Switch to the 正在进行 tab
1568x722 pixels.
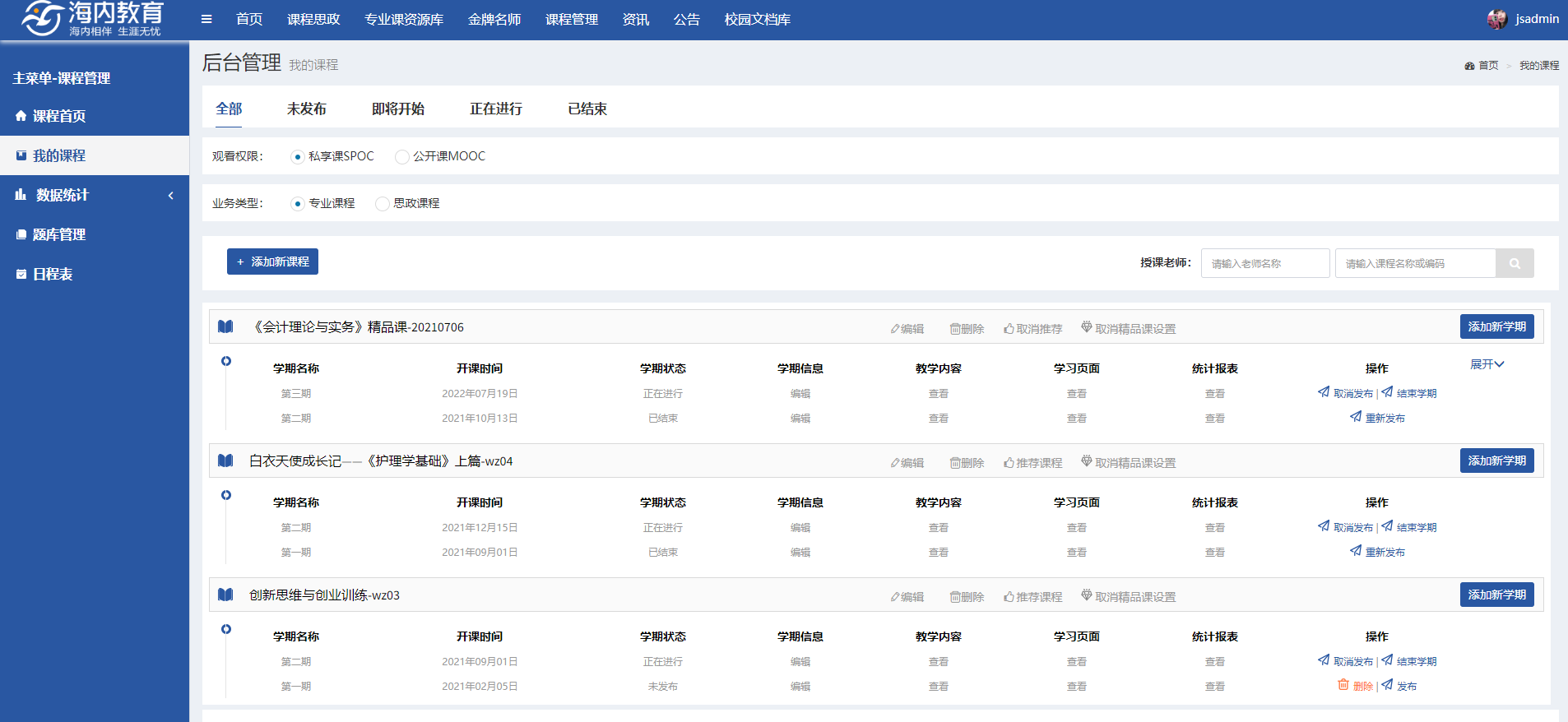click(x=495, y=109)
